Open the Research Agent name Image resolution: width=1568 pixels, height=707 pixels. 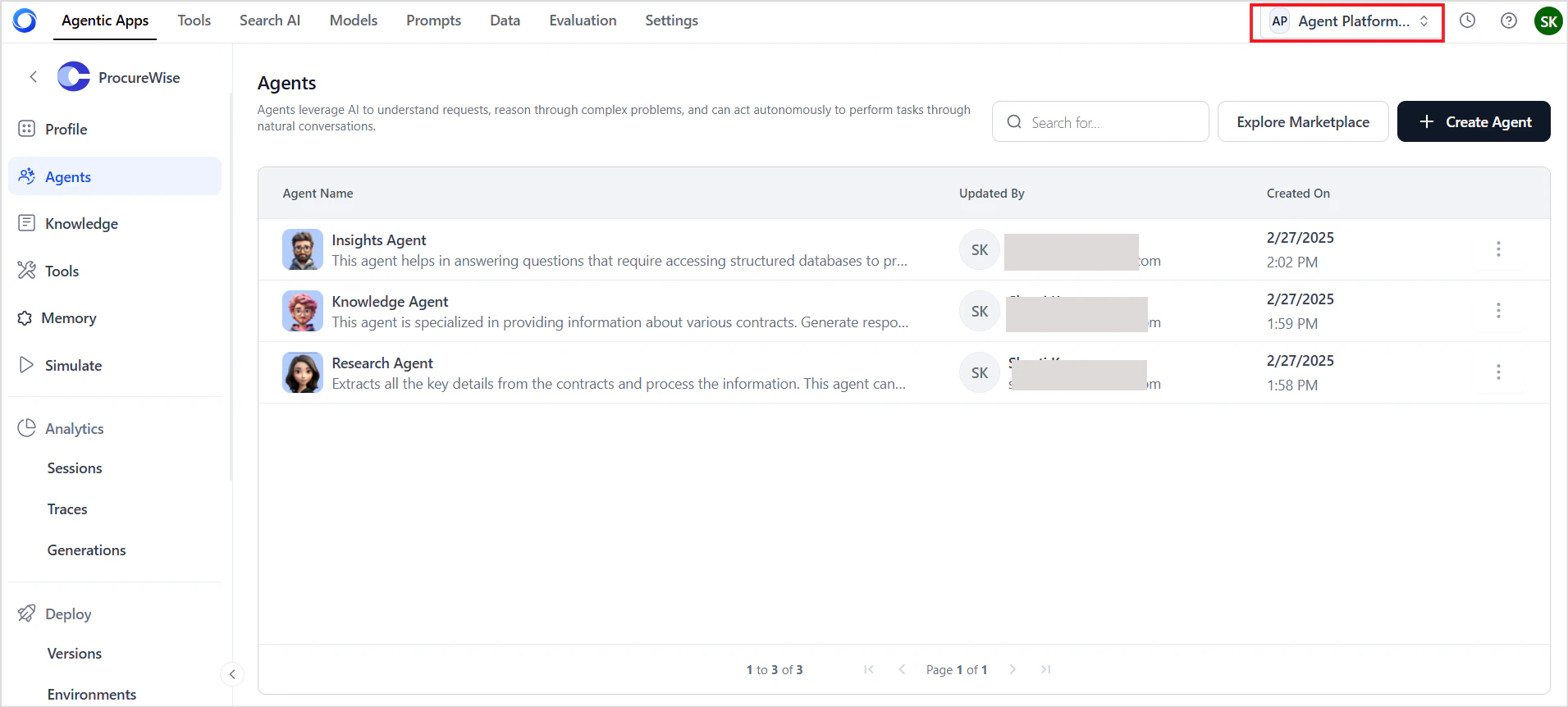(x=382, y=363)
